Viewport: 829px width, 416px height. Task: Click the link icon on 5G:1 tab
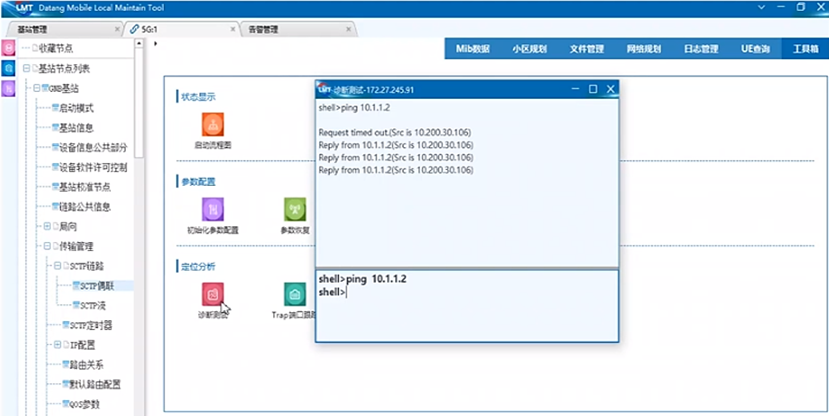(x=134, y=29)
